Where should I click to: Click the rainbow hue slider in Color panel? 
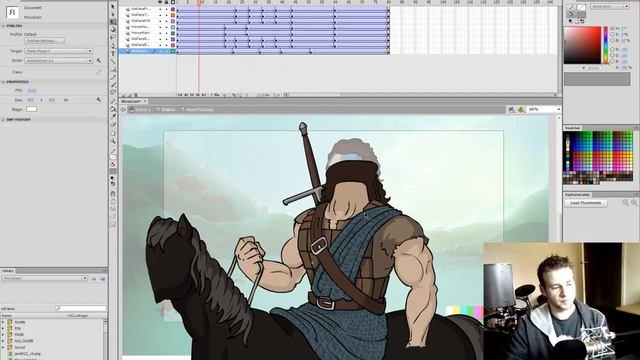(606, 45)
